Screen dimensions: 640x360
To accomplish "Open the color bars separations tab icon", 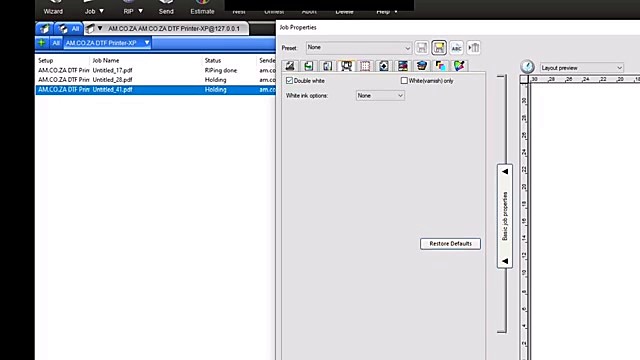I will pyautogui.click(x=403, y=66).
